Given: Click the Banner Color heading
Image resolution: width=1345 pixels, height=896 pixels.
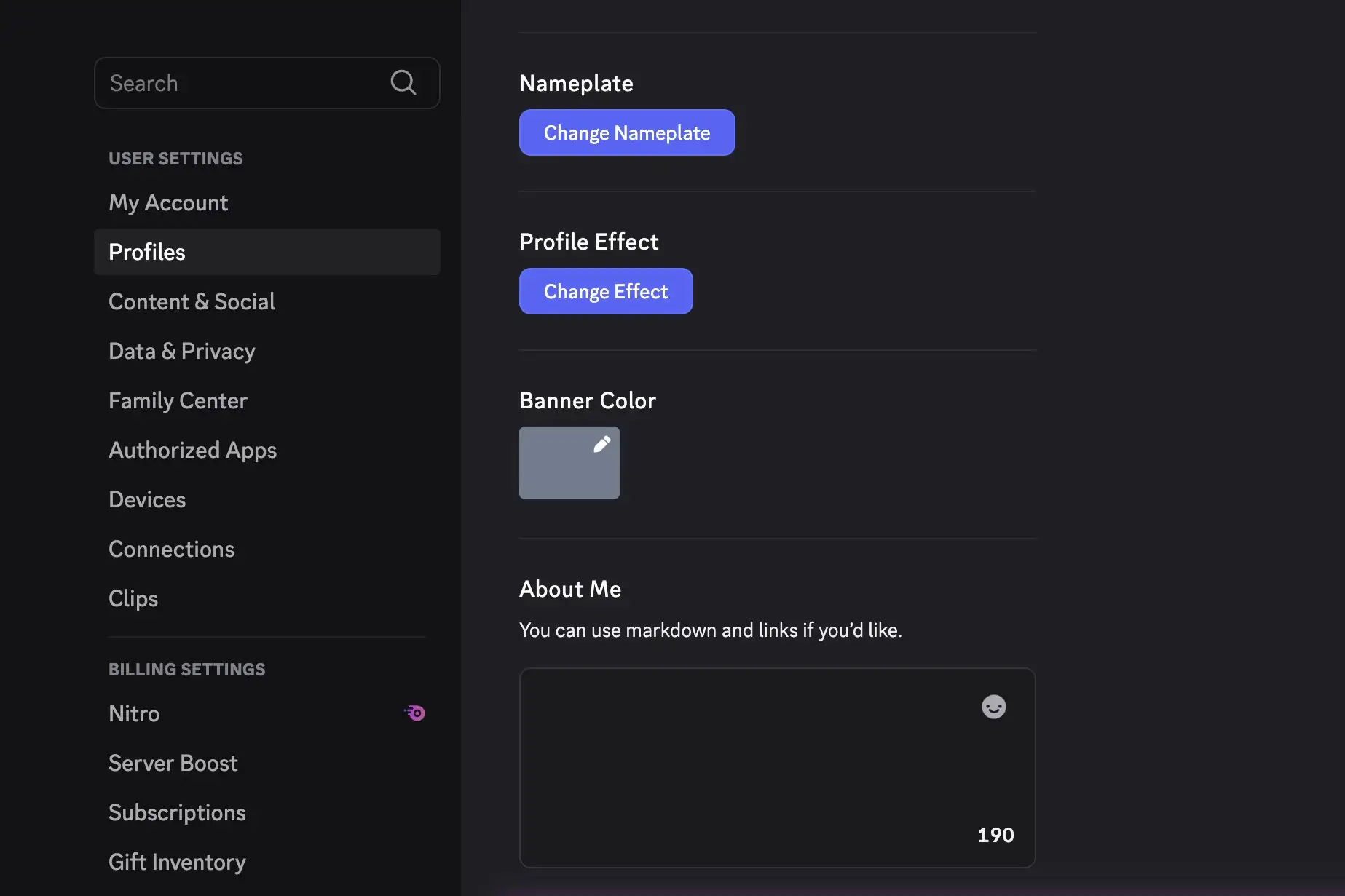Looking at the screenshot, I should (x=587, y=400).
